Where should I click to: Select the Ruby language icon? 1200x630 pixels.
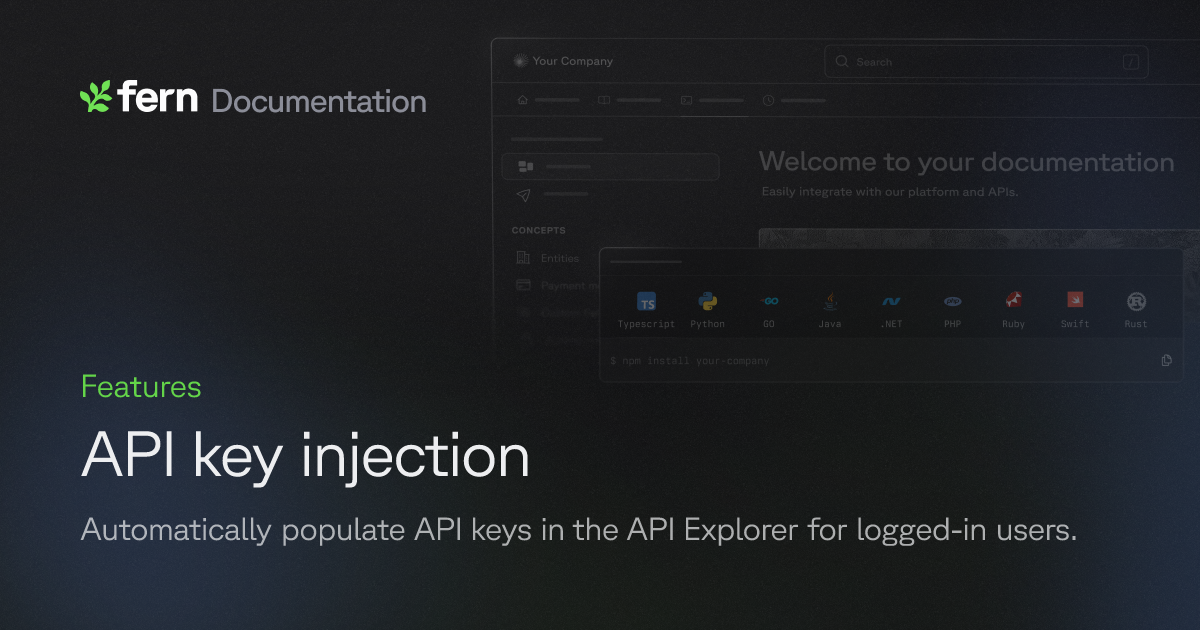click(x=1014, y=300)
